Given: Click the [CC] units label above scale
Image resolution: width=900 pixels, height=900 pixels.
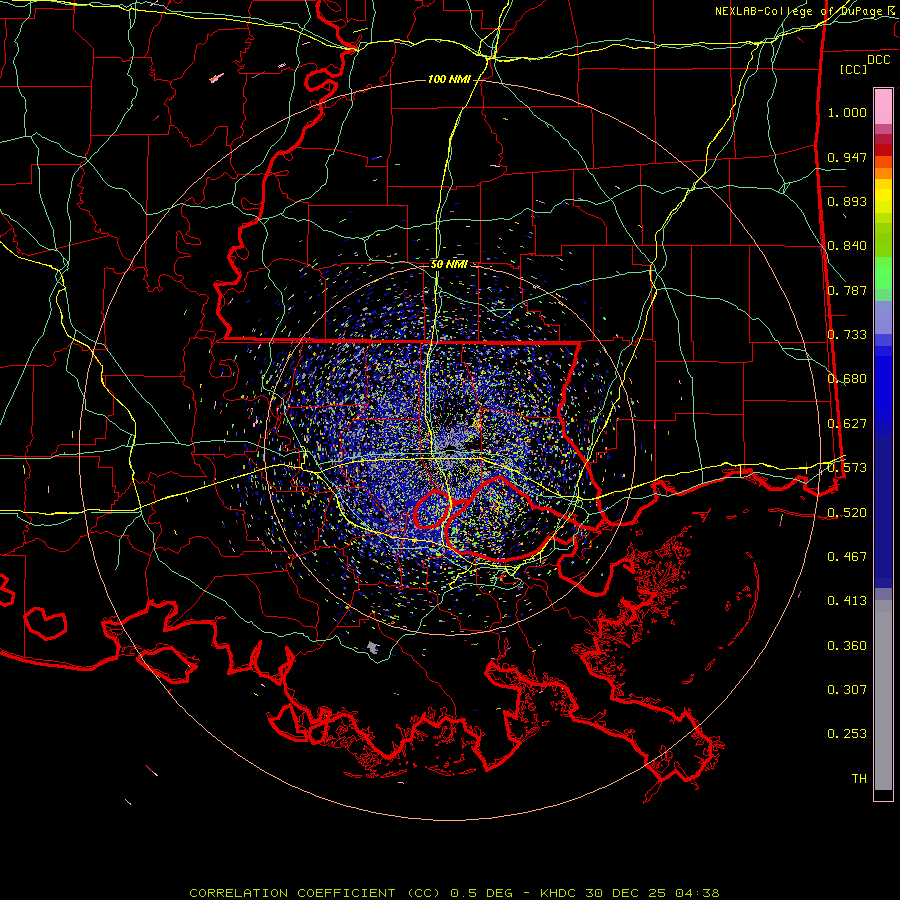Looking at the screenshot, I should point(854,69).
